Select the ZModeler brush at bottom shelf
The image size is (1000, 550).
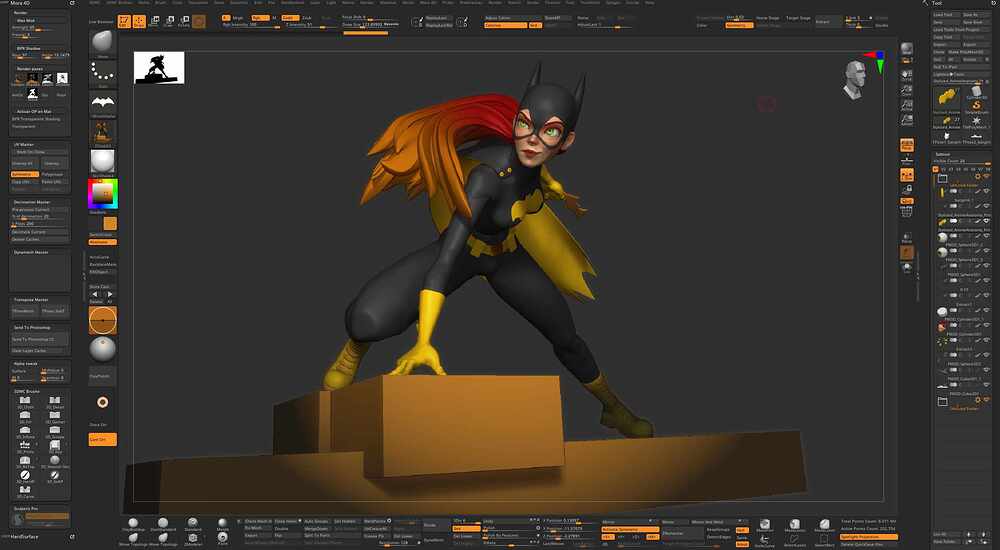pos(193,539)
